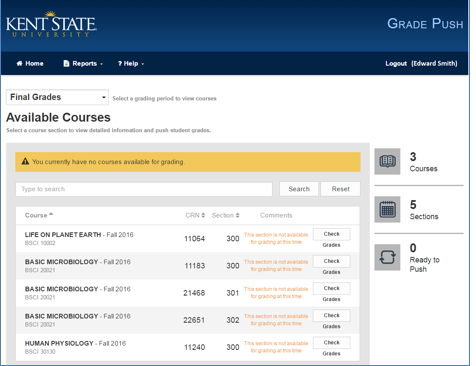Click the Type to search field
This screenshot has height=366, width=476.
[144, 189]
